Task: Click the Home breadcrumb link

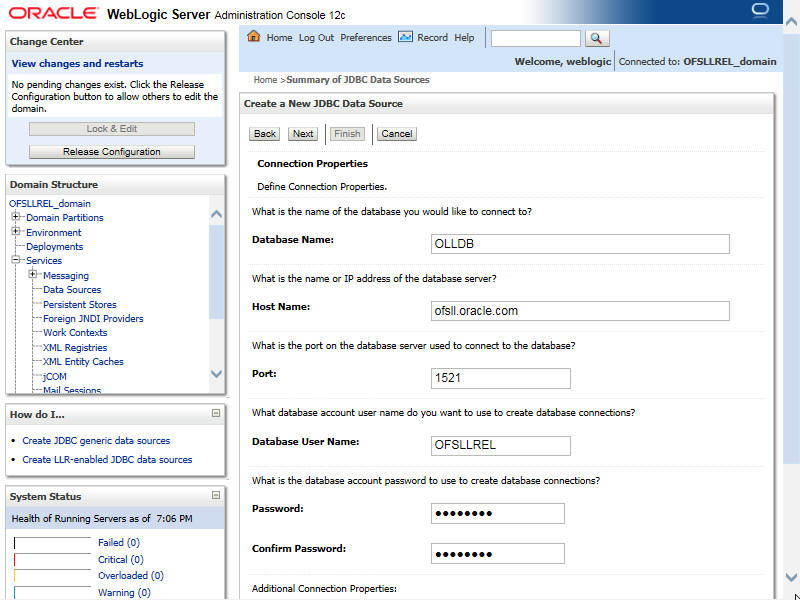Action: (x=265, y=80)
